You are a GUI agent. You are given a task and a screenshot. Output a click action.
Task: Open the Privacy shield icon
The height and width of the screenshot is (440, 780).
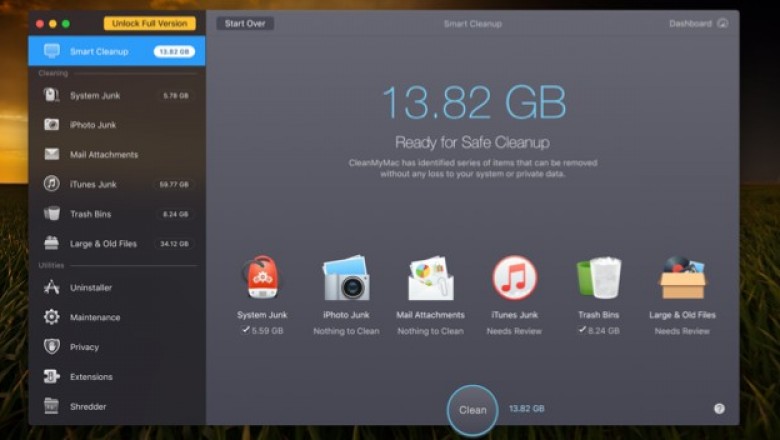click(x=52, y=347)
